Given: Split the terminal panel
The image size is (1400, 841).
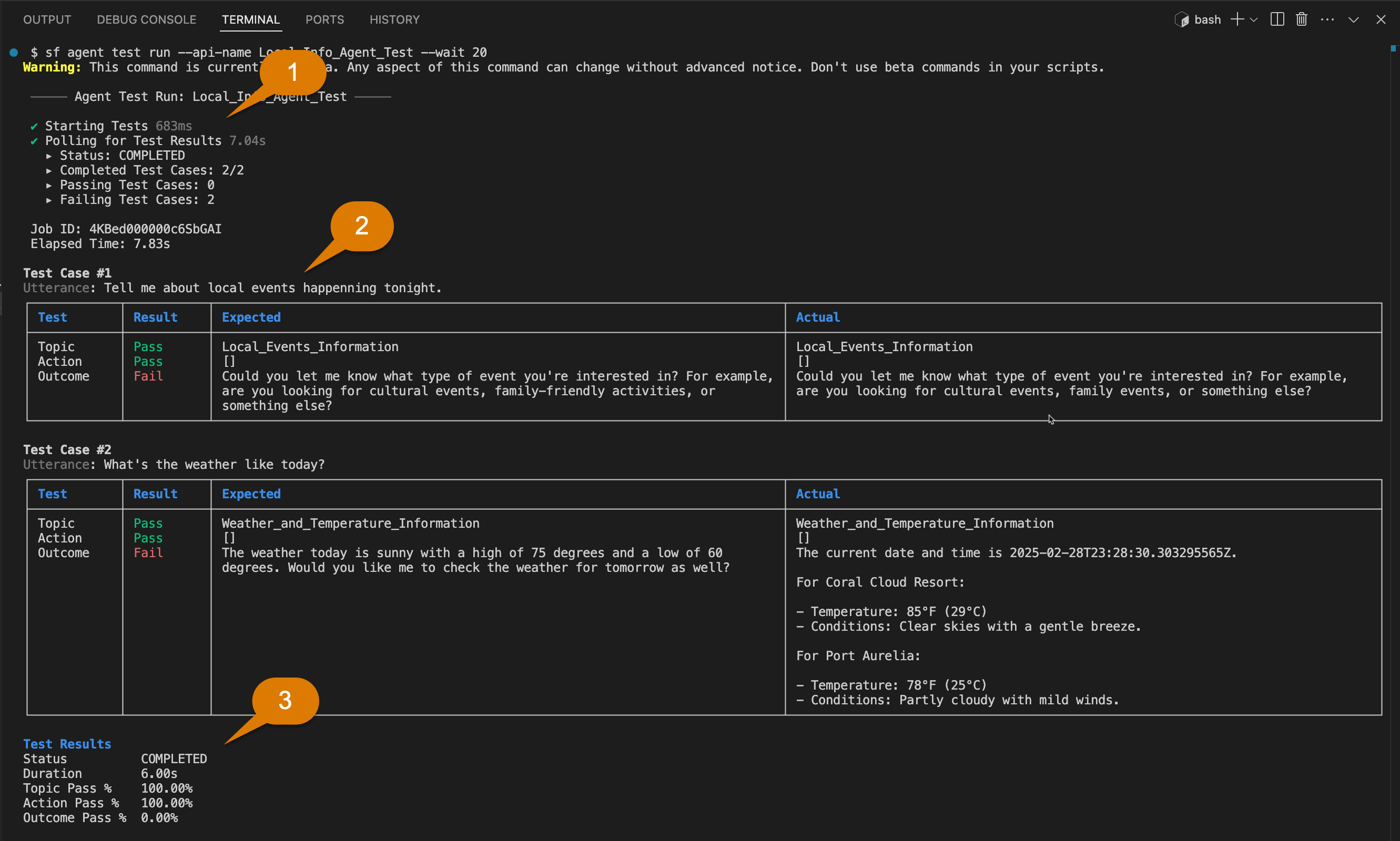Looking at the screenshot, I should (x=1277, y=19).
